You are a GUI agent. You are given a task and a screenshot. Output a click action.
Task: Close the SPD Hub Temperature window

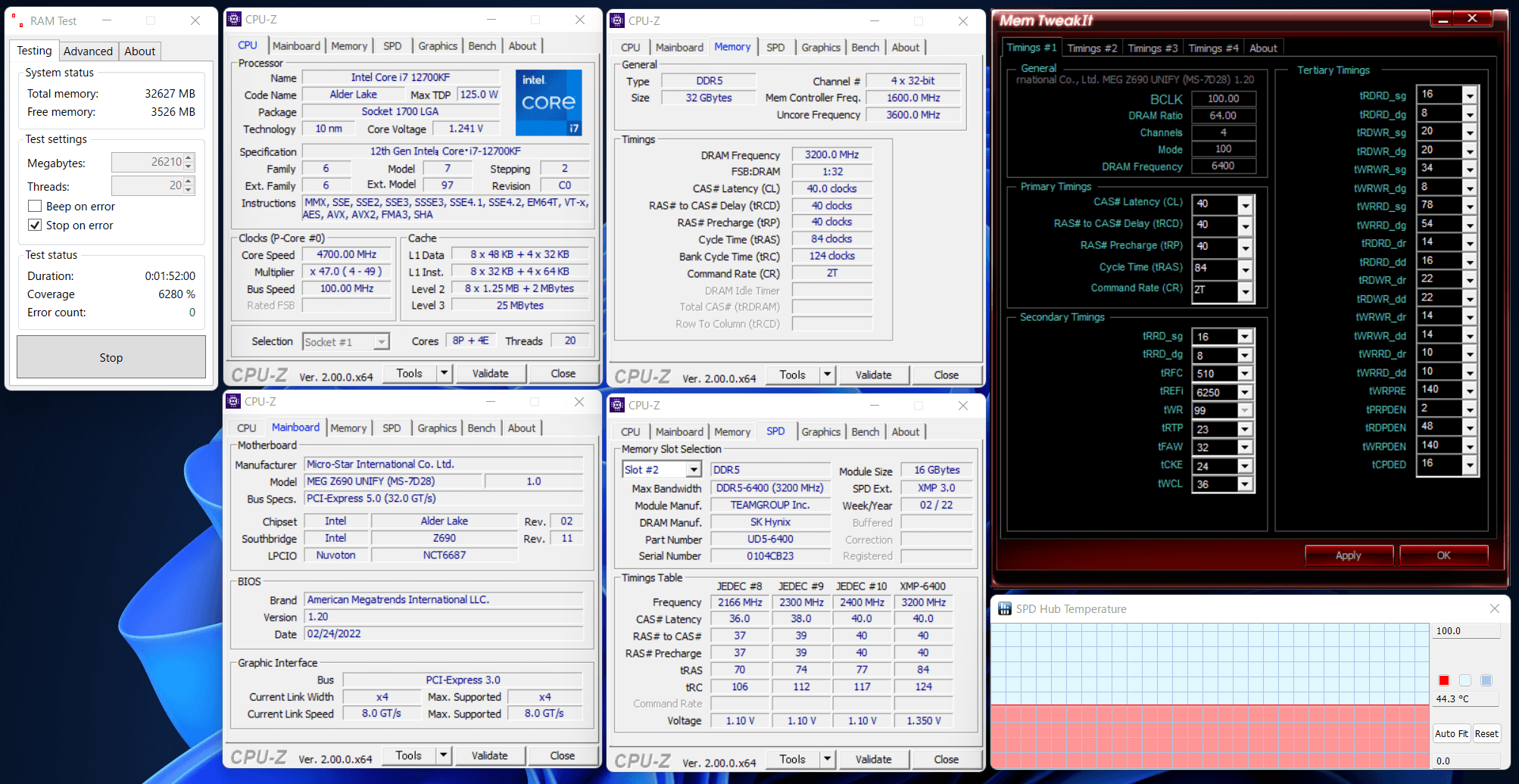tap(1495, 609)
